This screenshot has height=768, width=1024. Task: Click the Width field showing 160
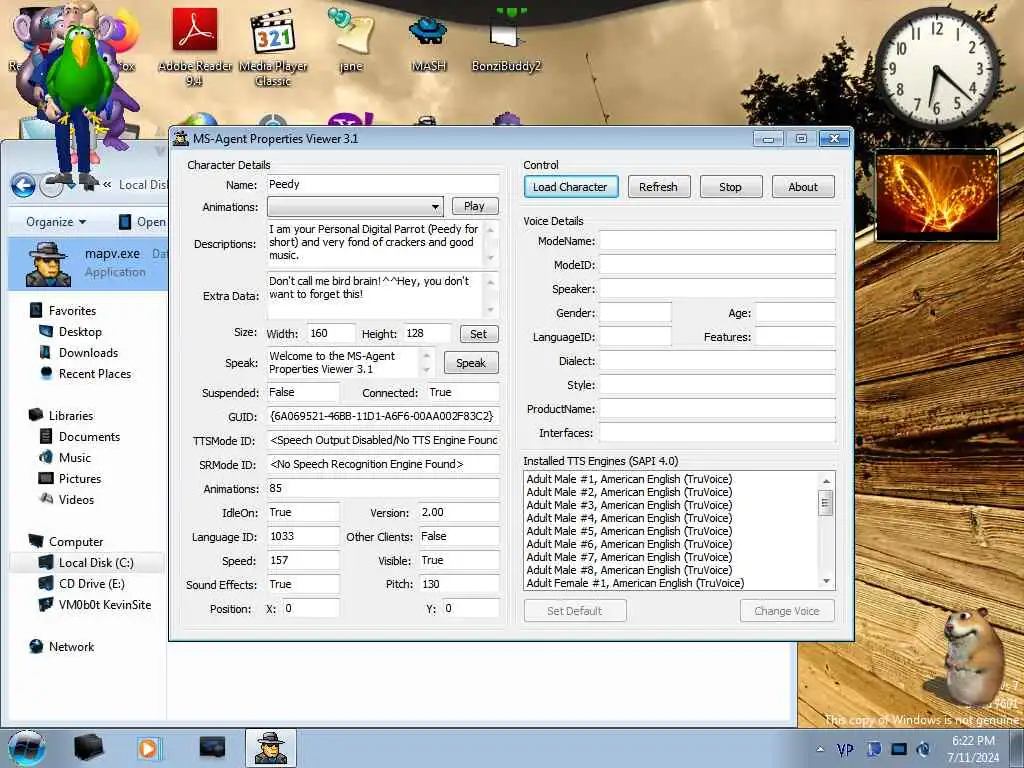(x=331, y=334)
